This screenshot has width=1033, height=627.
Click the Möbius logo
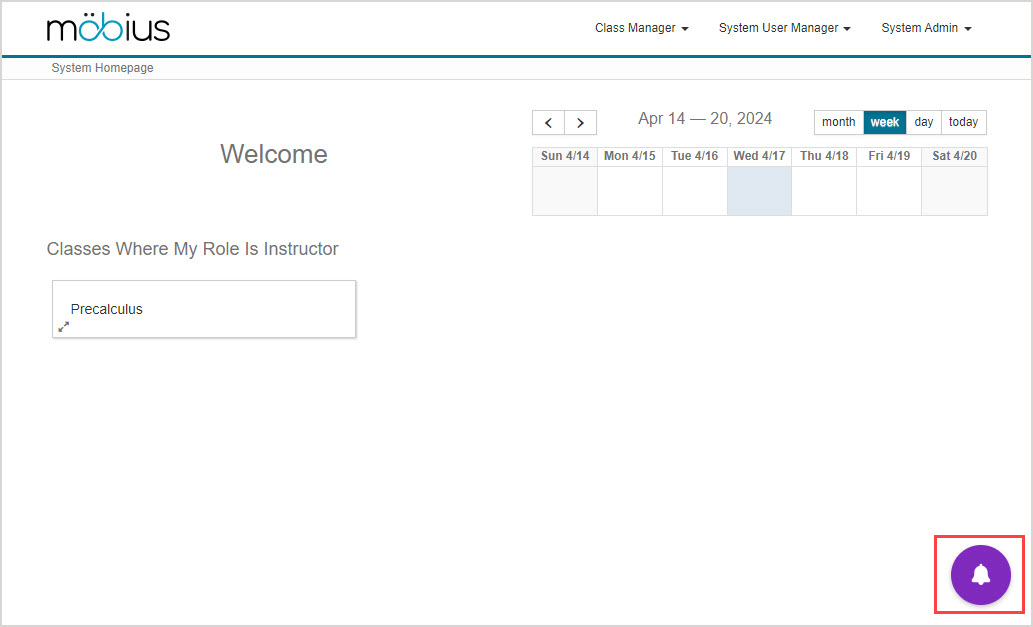108,28
